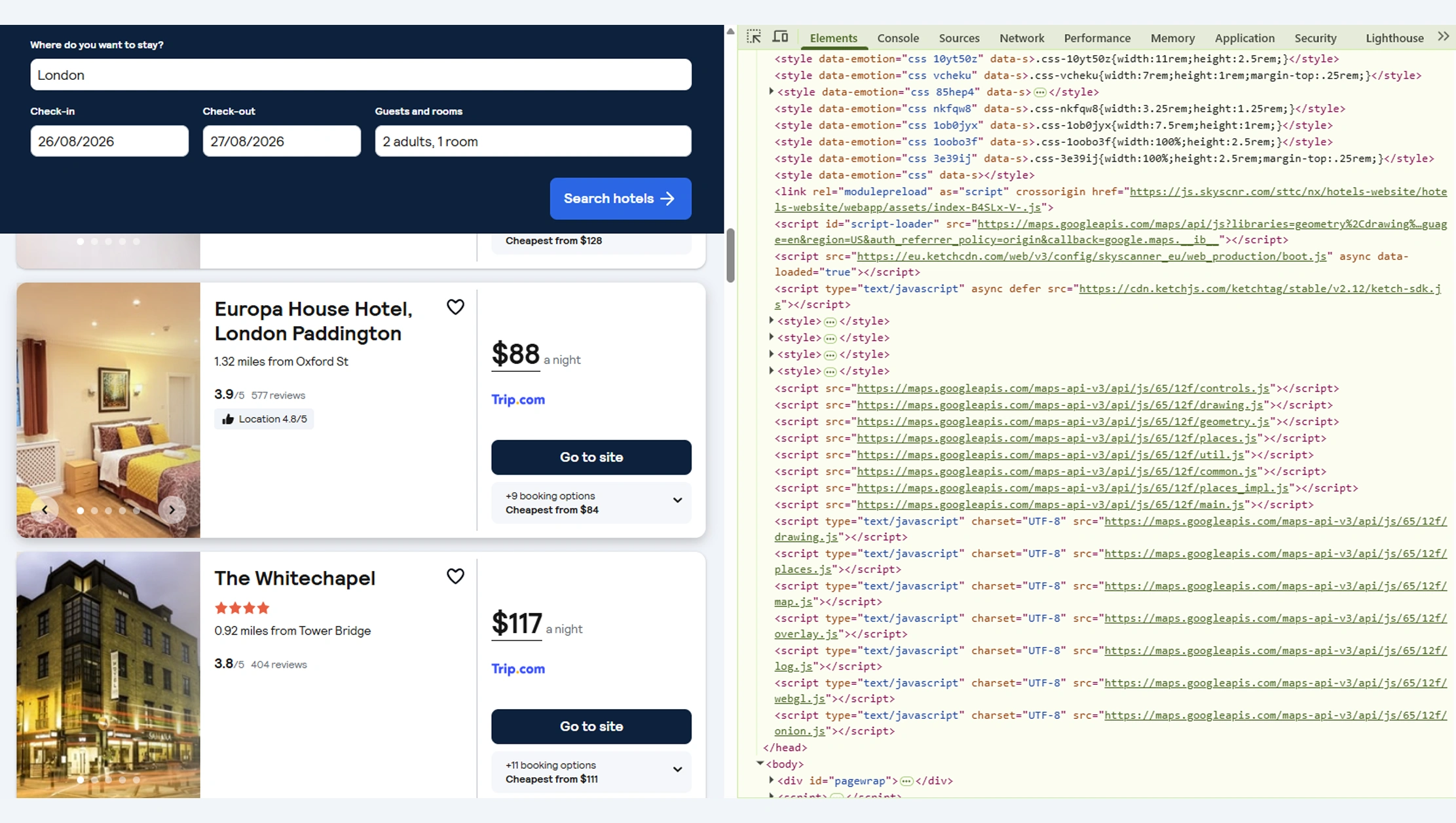Open the util.js script URL

[1050, 454]
